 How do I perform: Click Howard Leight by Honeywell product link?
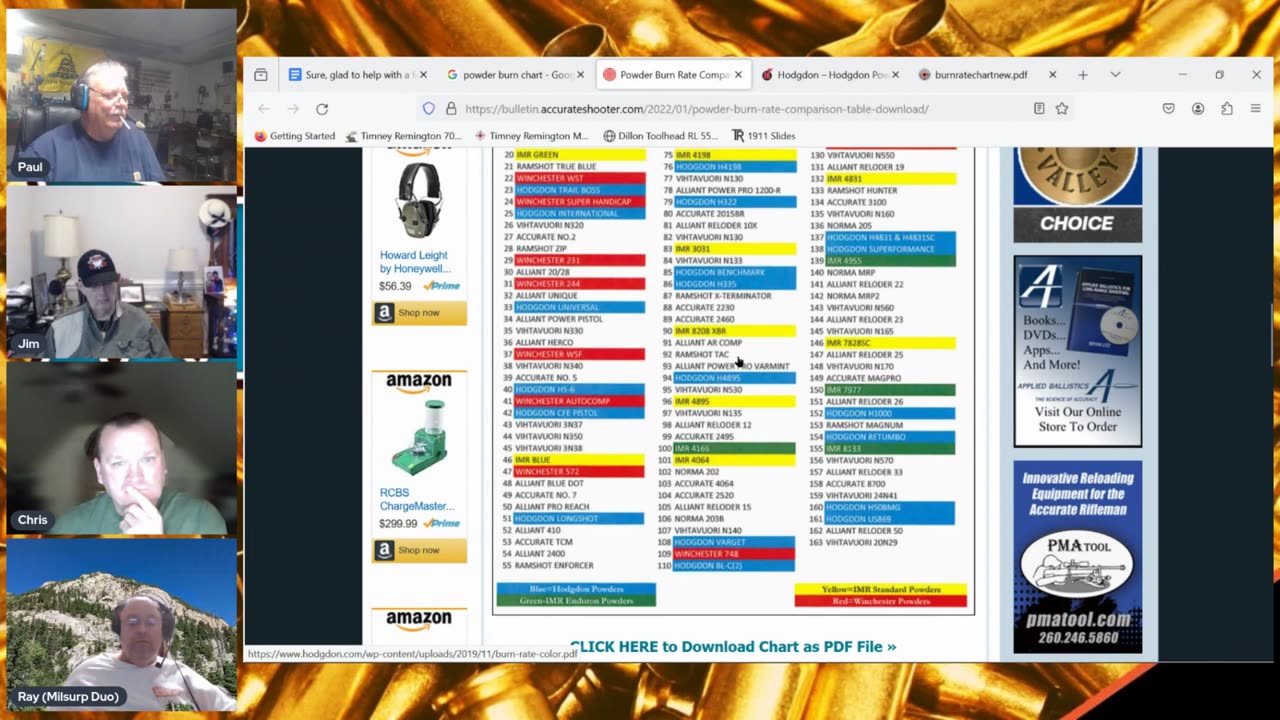click(x=414, y=262)
